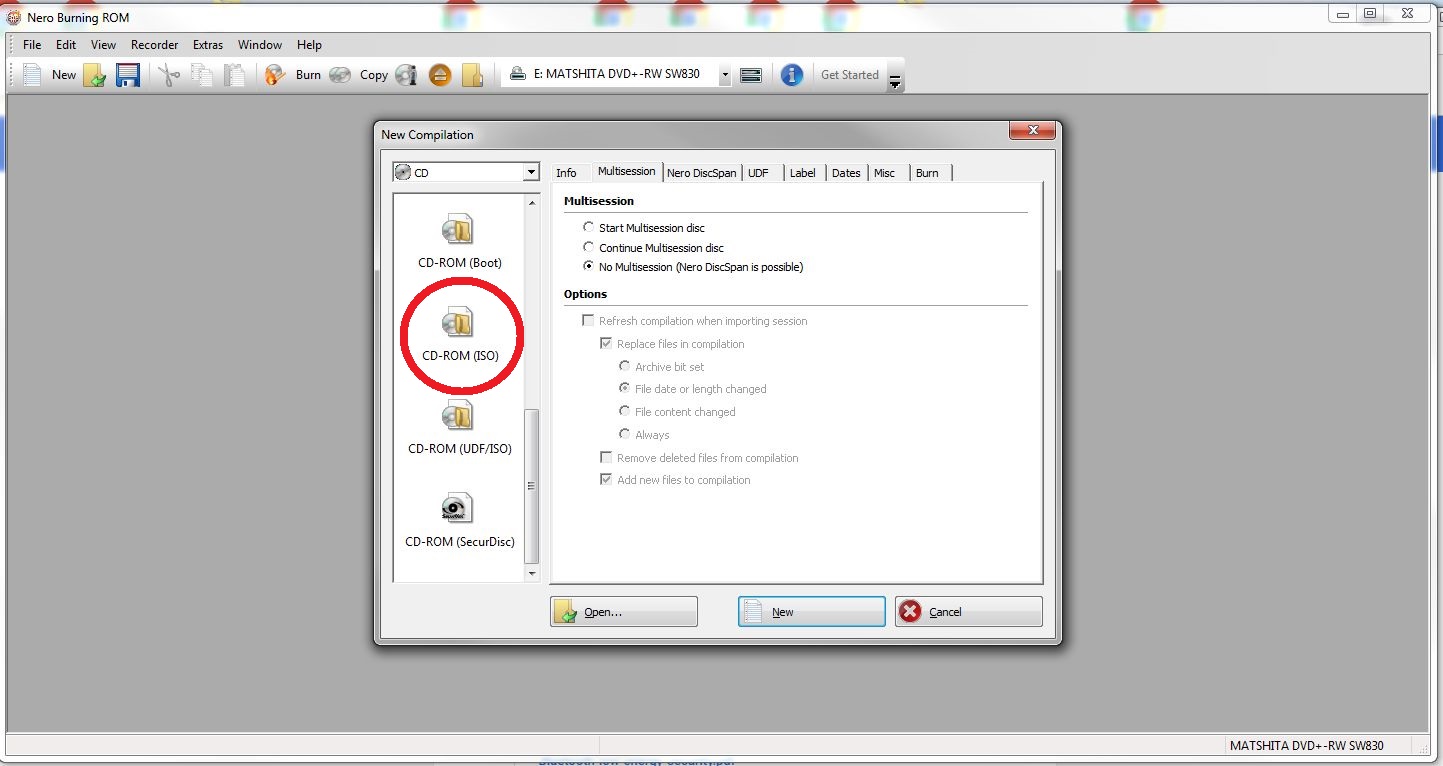
Task: Click the Burn flame disc icon
Action: pos(275,75)
